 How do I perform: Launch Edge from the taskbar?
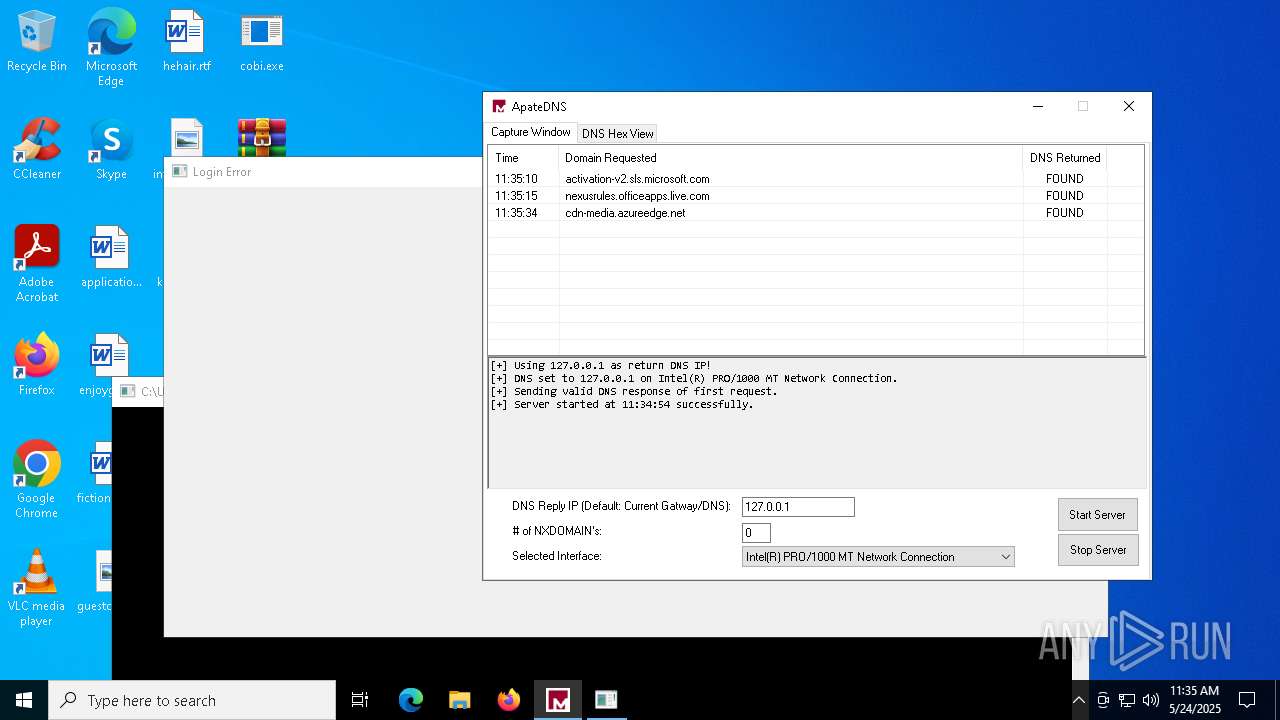coord(411,700)
